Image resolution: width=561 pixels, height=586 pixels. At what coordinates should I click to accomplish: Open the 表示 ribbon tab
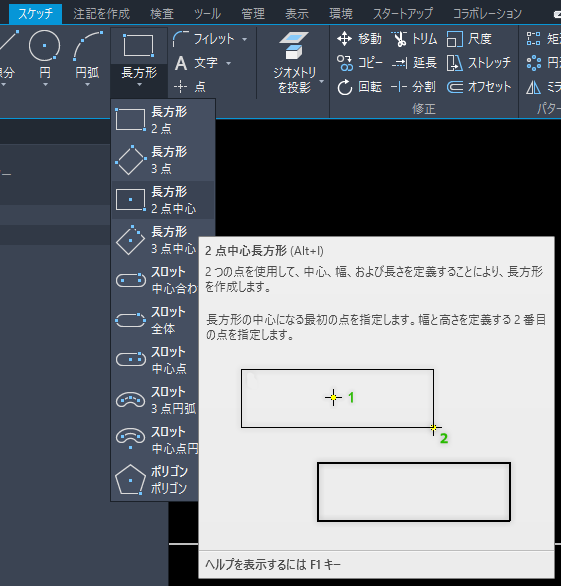coord(297,14)
